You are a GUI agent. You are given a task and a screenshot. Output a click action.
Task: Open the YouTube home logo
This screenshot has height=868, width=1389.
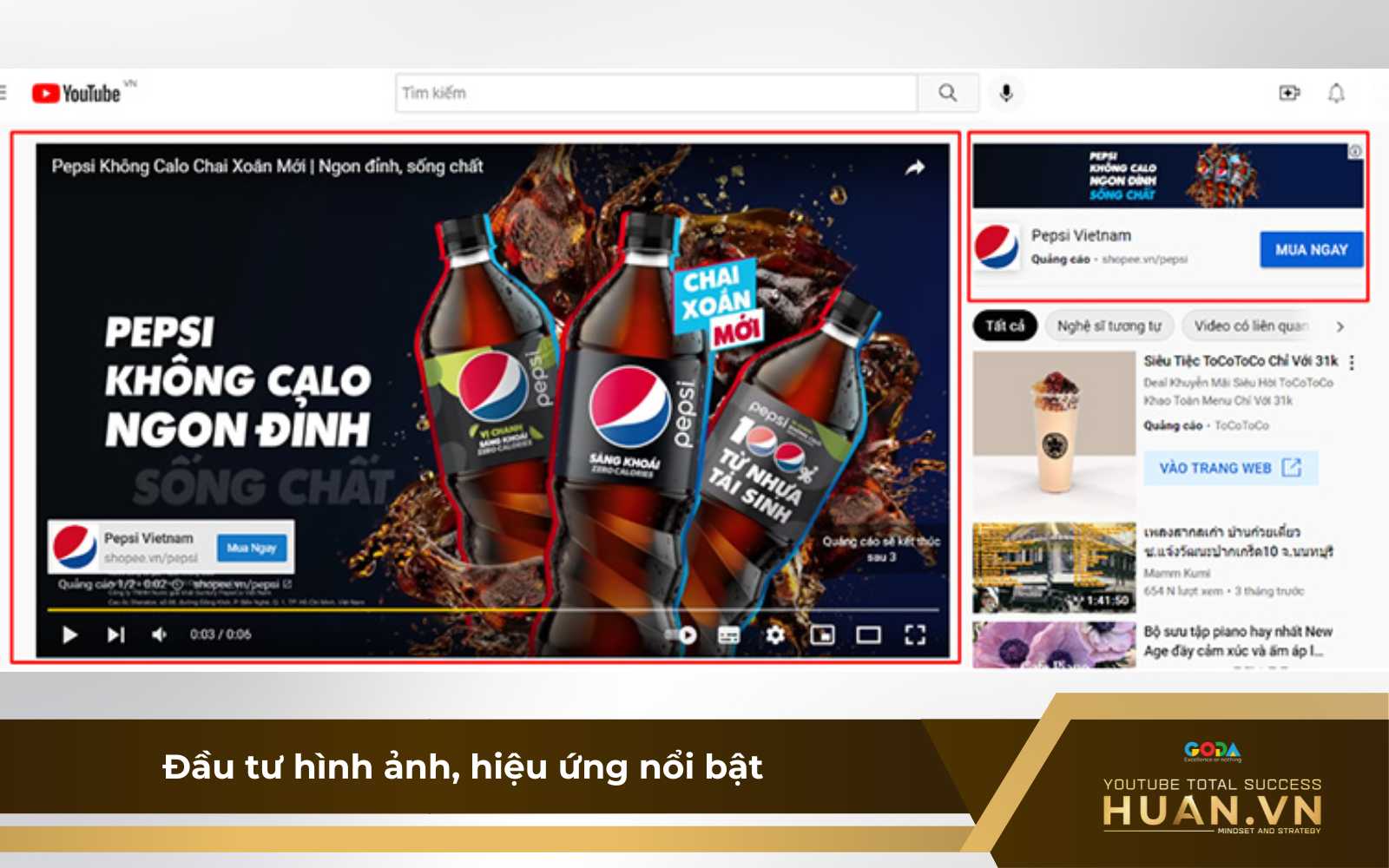pos(76,93)
